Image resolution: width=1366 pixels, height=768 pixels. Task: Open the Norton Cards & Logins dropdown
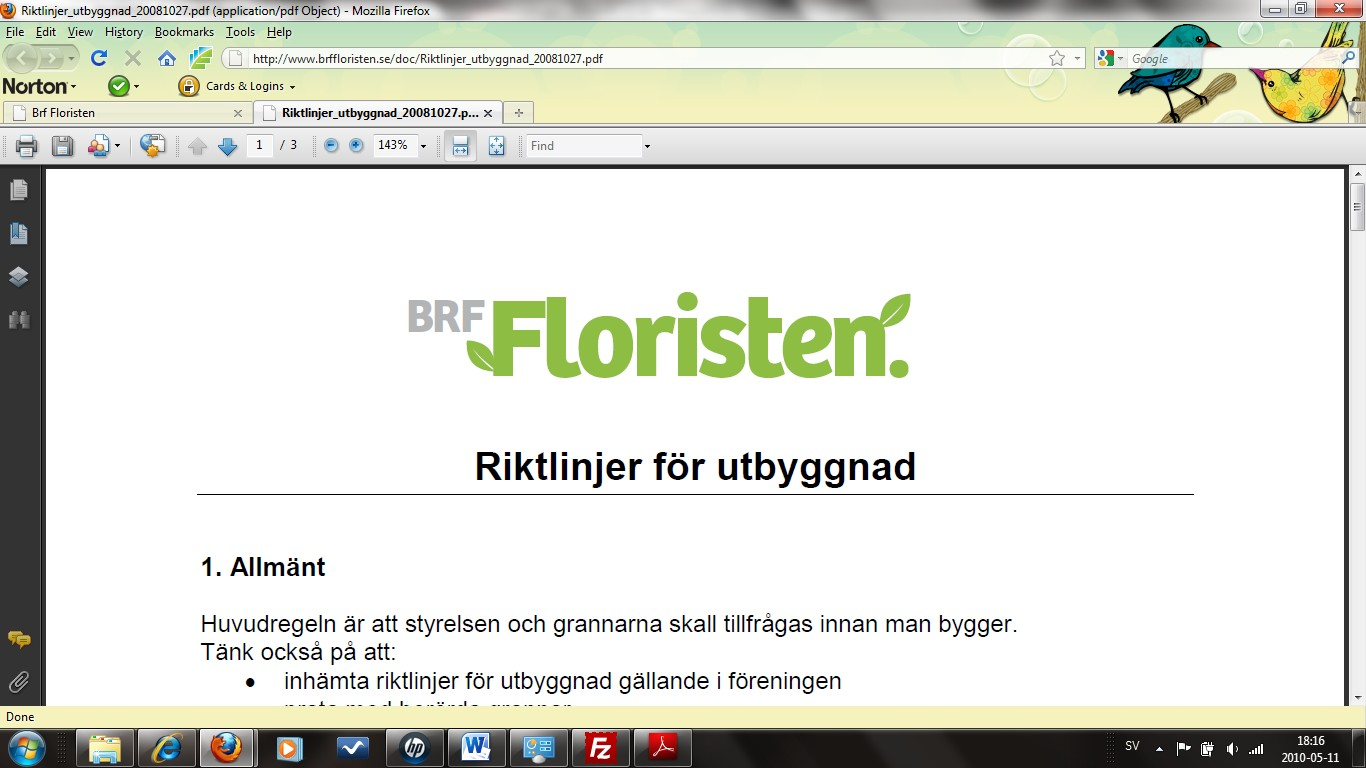click(237, 86)
